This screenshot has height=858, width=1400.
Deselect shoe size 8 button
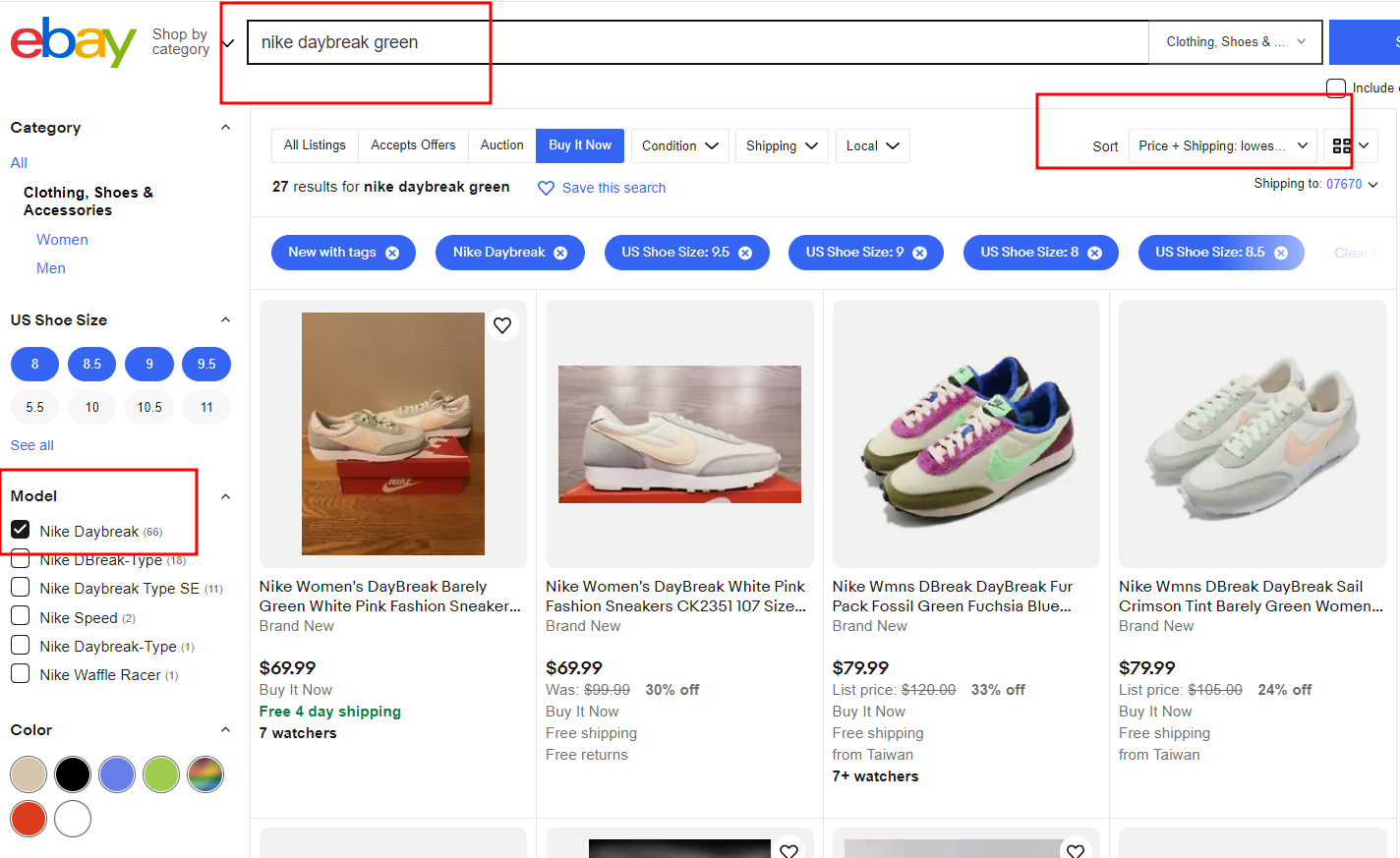[34, 364]
